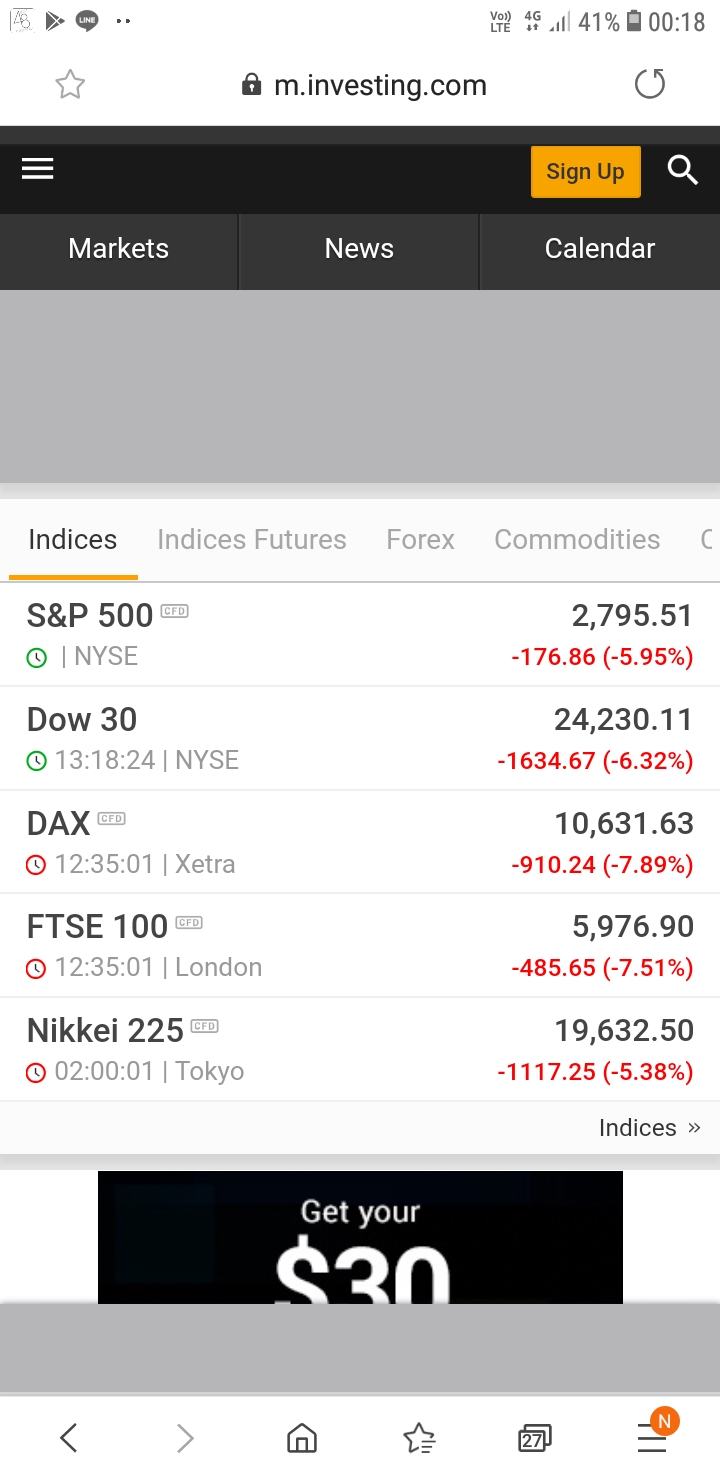The height and width of the screenshot is (1480, 720).
Task: Open the Nikkei 225 quote row
Action: click(360, 1049)
